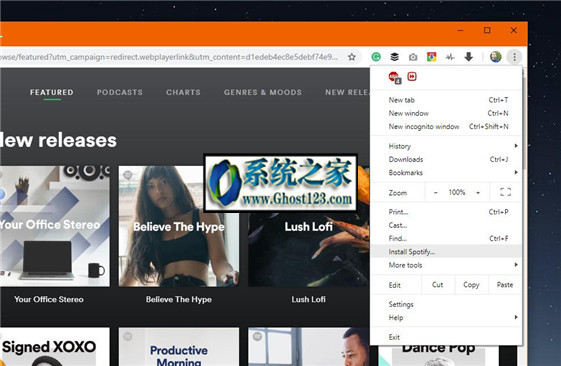
Task: Expand the Bookmarks submenu
Action: pyautogui.click(x=446, y=172)
